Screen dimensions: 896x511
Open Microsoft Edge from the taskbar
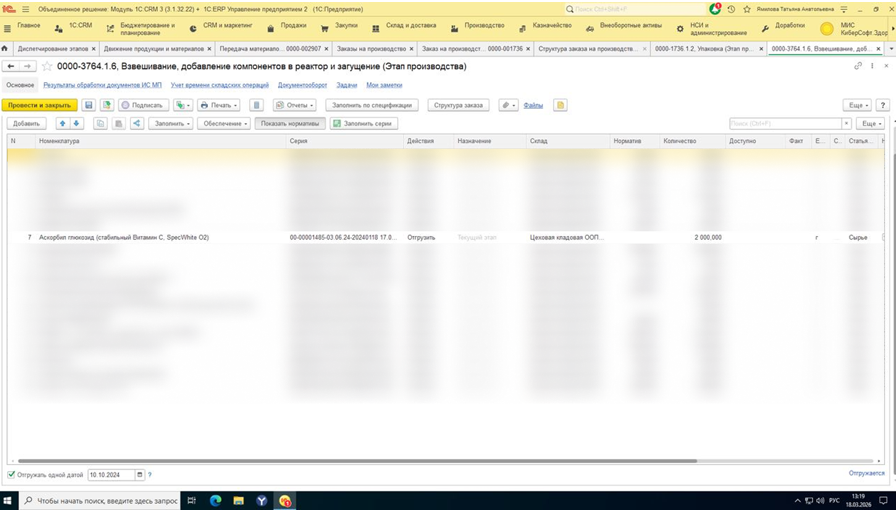(214, 500)
